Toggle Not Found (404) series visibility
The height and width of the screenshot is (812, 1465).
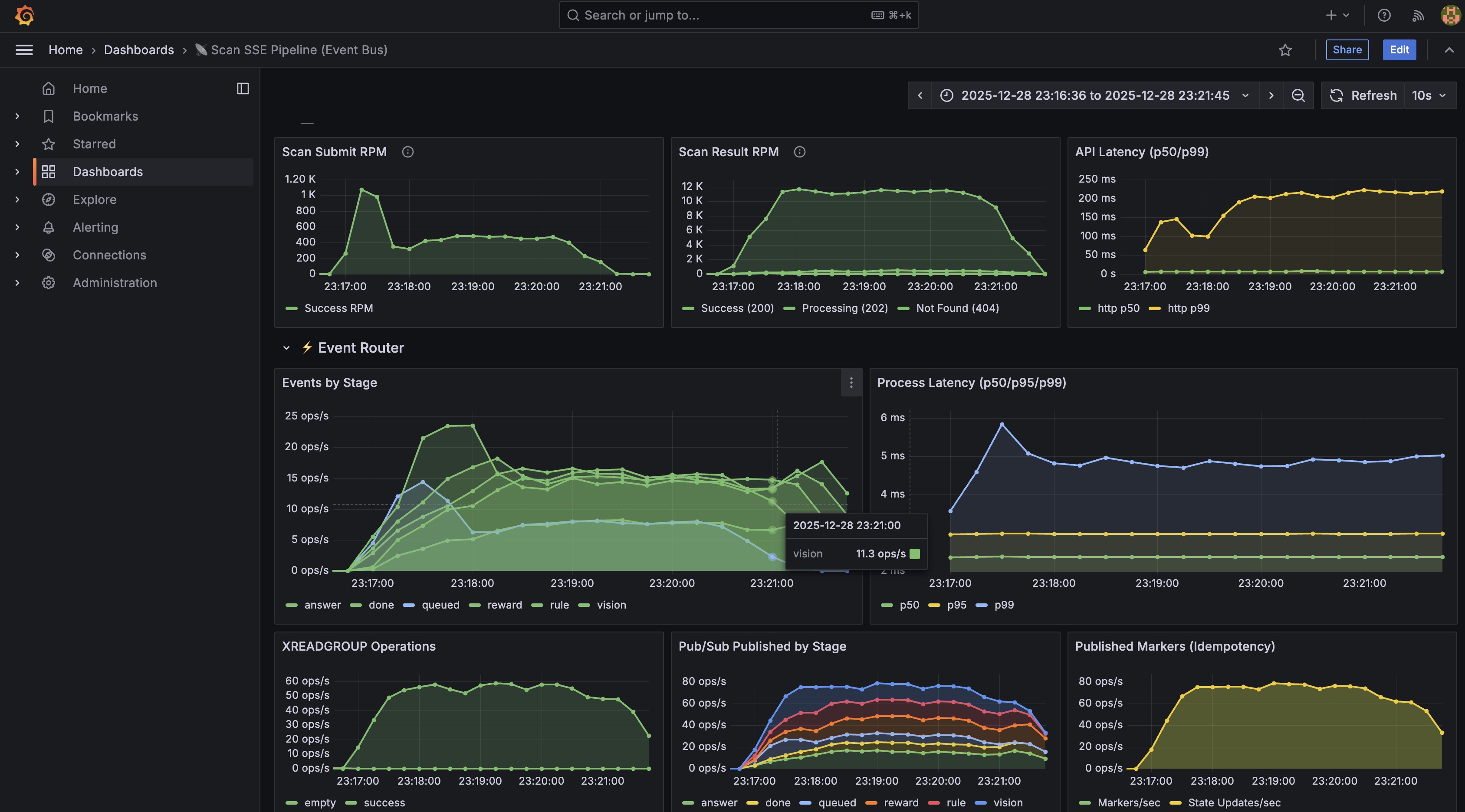pyautogui.click(x=956, y=308)
